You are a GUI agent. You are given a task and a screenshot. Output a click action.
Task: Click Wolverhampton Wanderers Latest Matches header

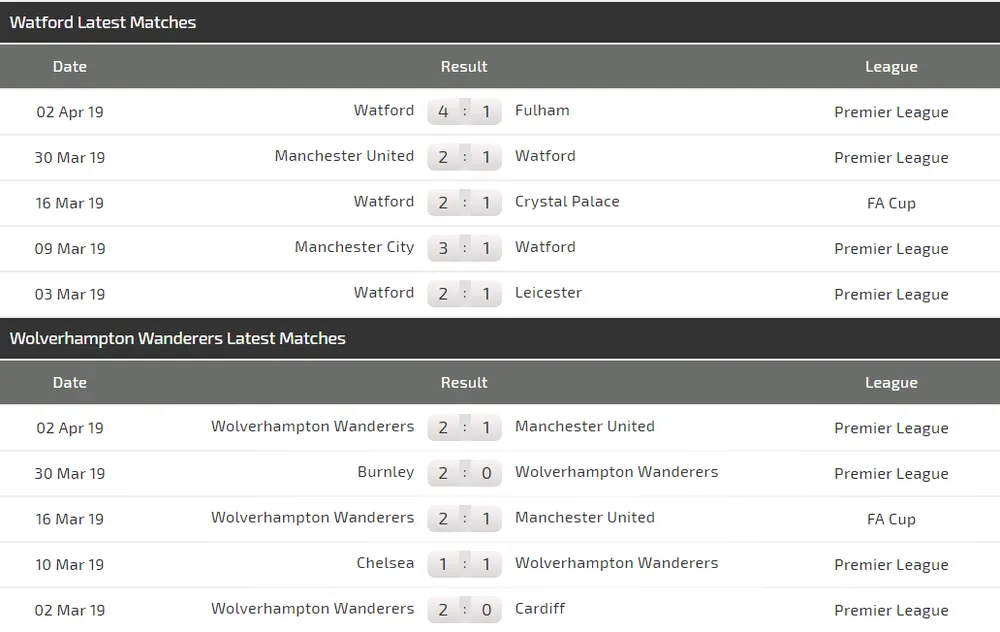(x=178, y=338)
